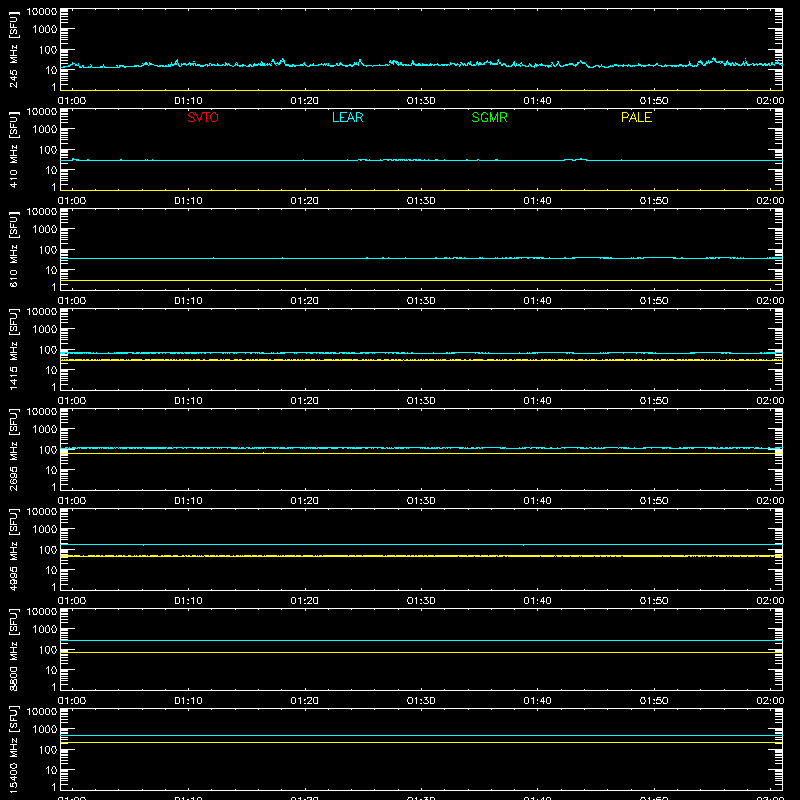Select the 610 MHz [SFU] axis title
The image size is (800, 800).
pos(13,249)
